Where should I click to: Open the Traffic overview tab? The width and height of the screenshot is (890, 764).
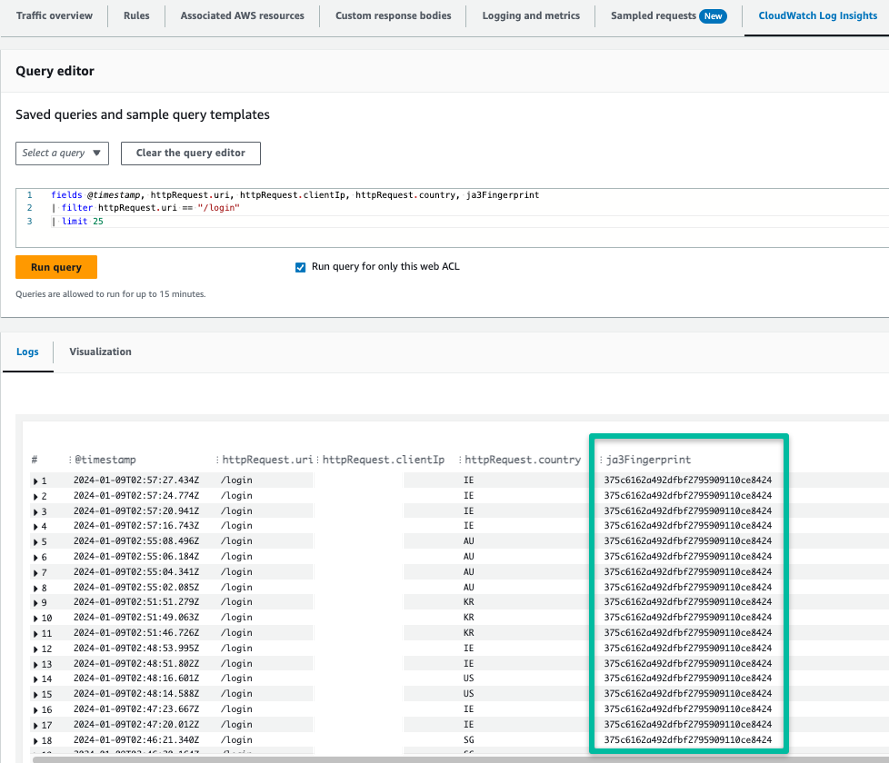click(54, 15)
